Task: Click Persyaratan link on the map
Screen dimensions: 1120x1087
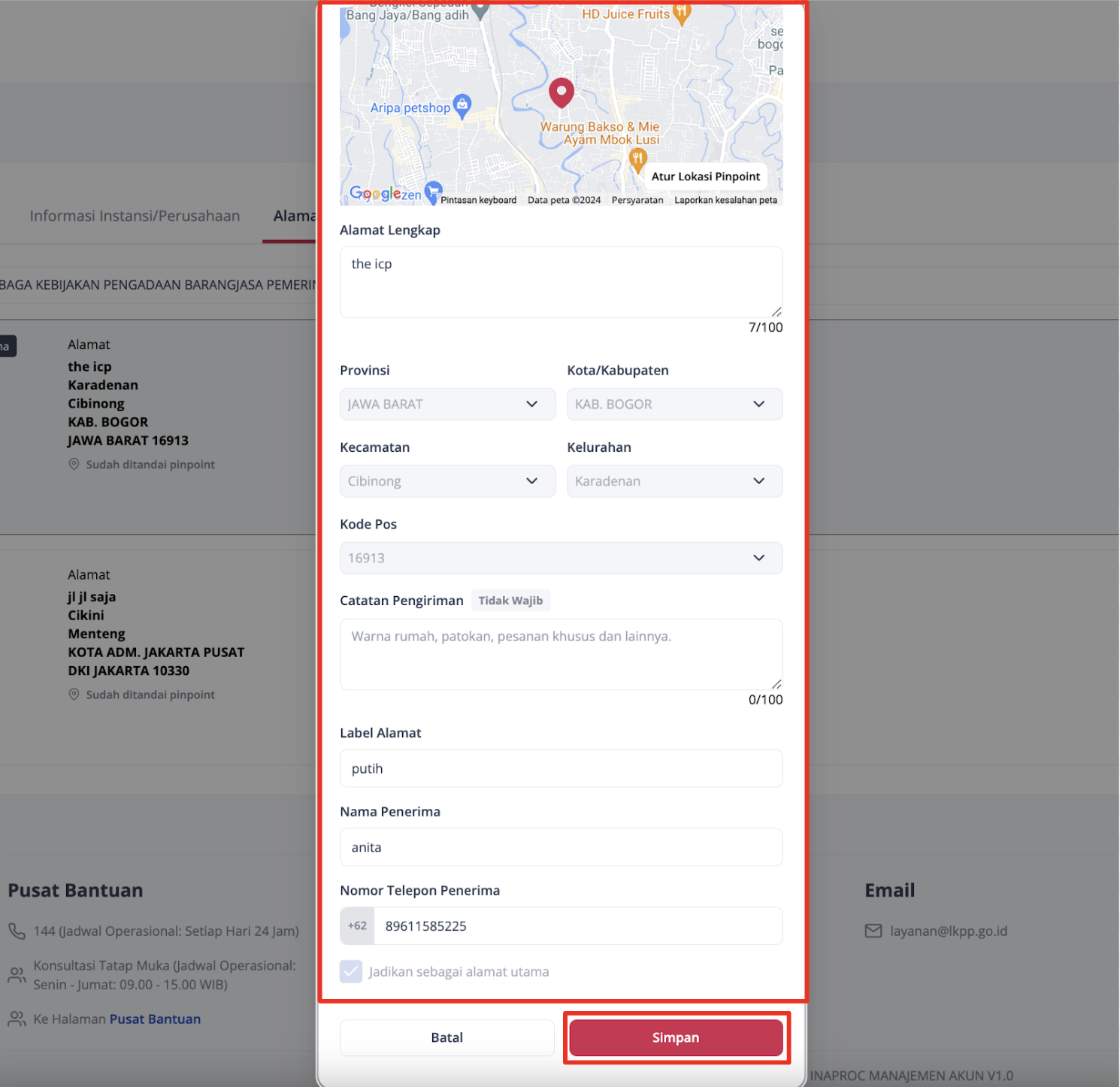Action: click(x=637, y=200)
